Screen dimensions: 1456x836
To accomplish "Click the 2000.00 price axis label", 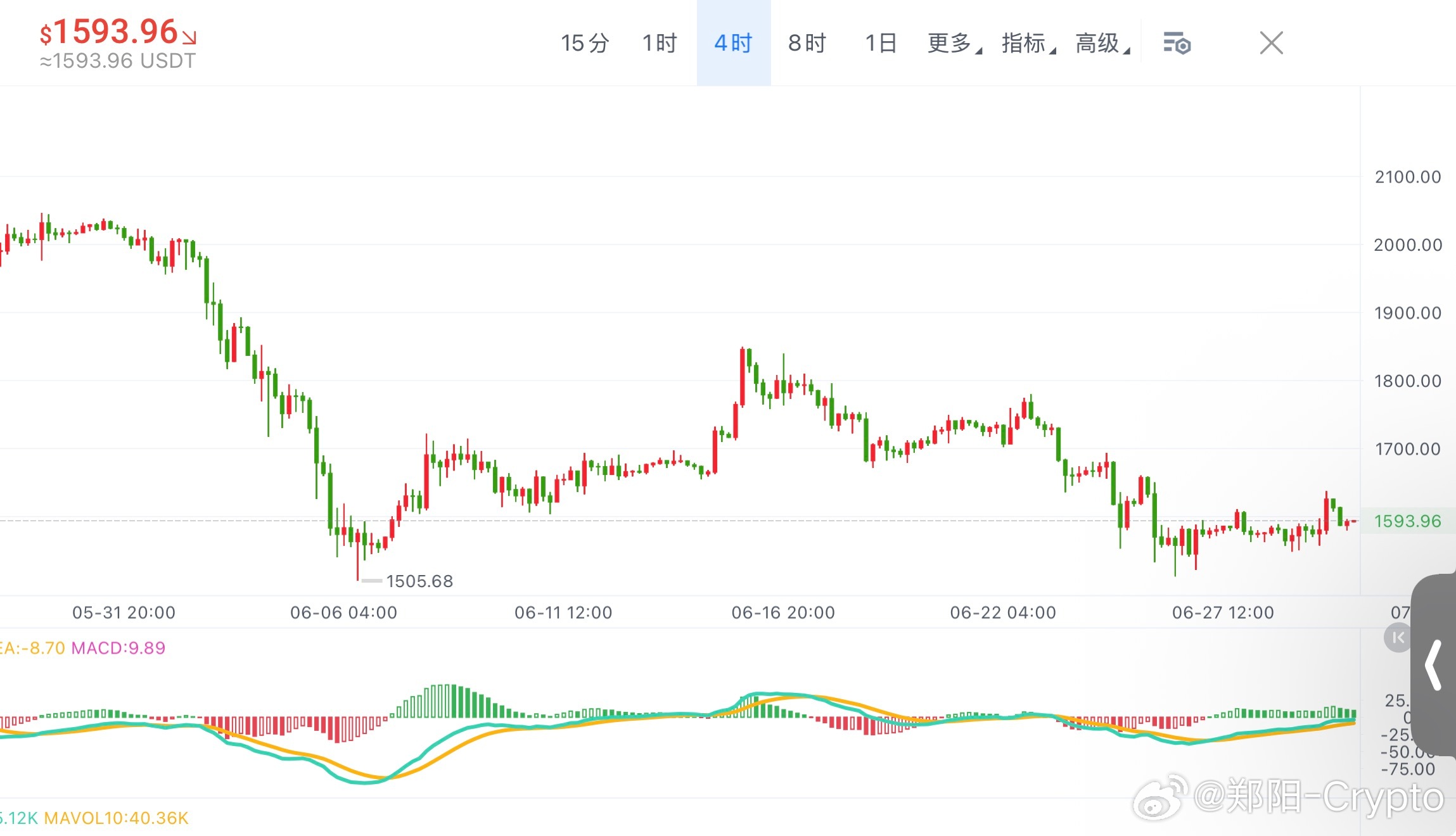I will (1408, 244).
